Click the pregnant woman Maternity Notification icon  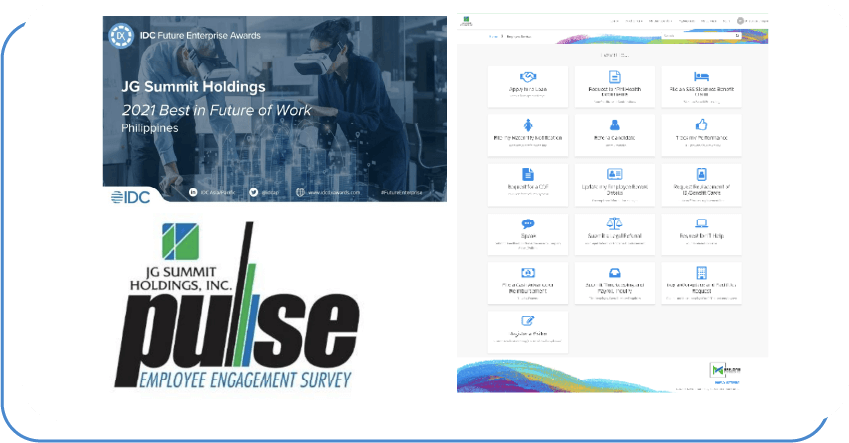pyautogui.click(x=528, y=125)
